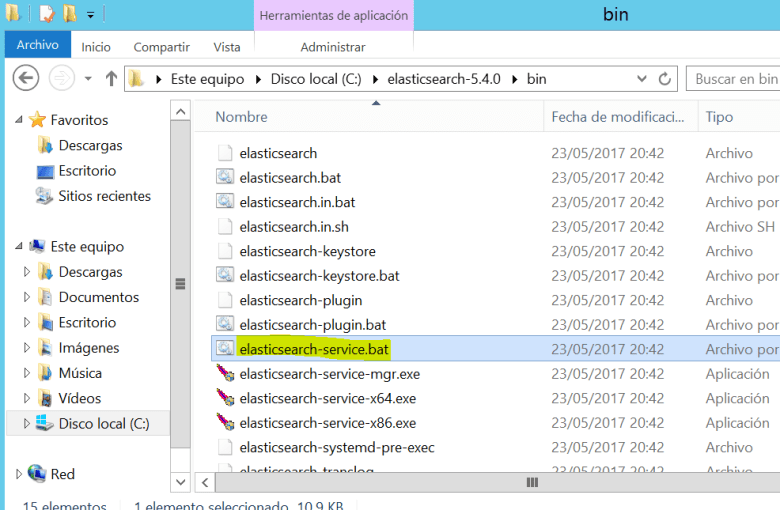Click the Buscar en bin search field
Viewport: 780px width, 510px height.
(x=735, y=79)
